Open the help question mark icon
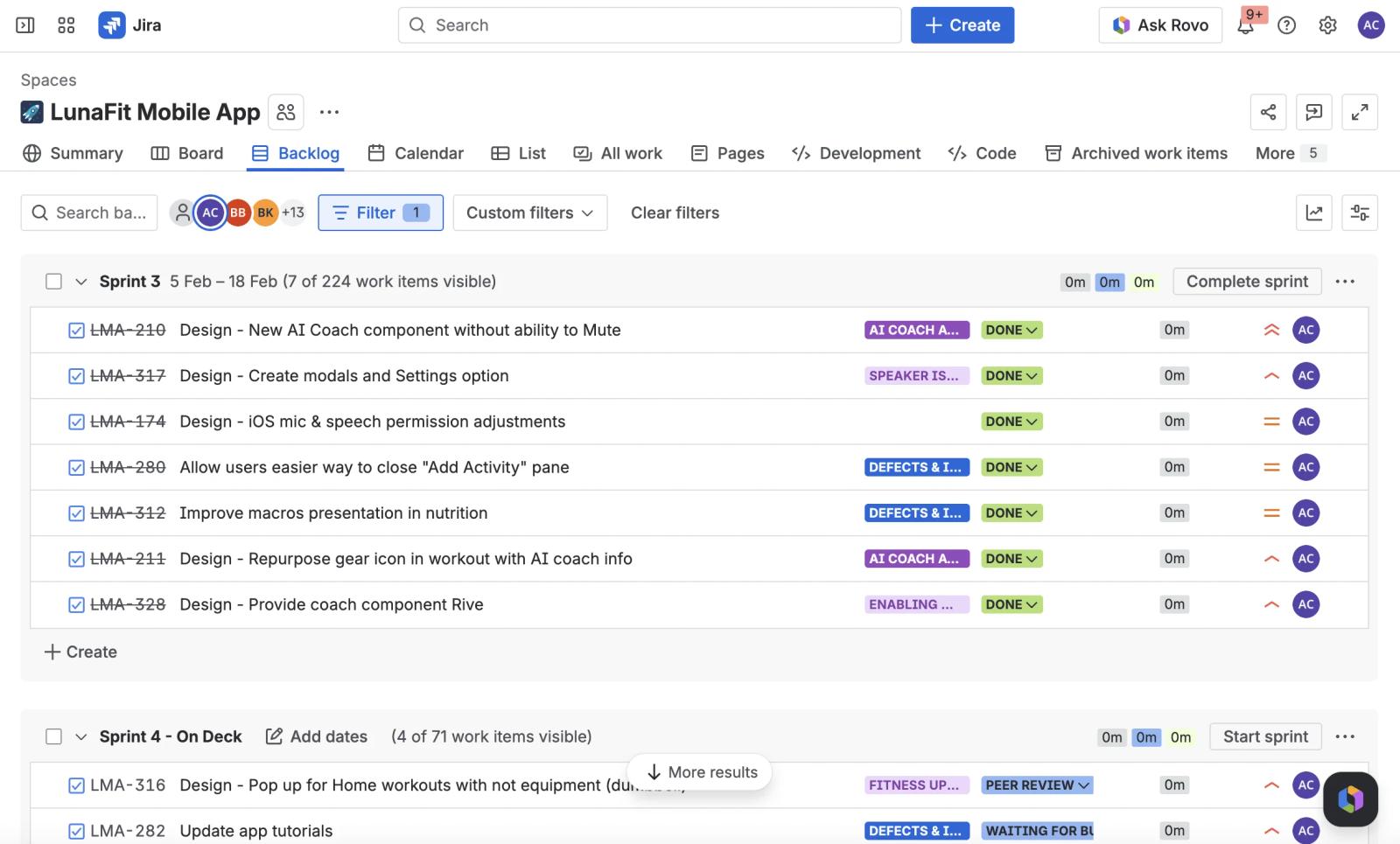The image size is (1400, 844). click(1286, 25)
